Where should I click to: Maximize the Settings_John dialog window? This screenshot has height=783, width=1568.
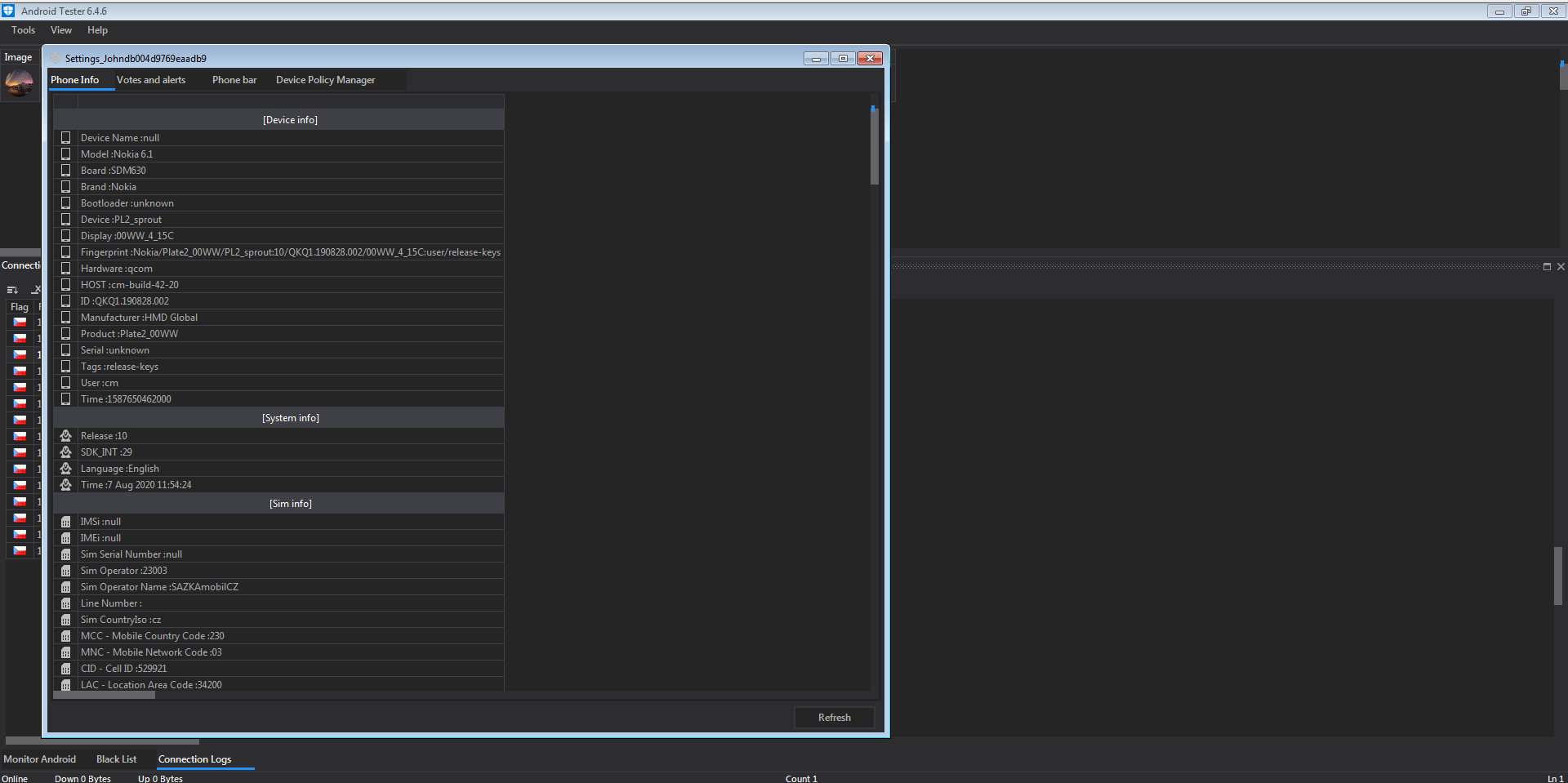coord(843,58)
